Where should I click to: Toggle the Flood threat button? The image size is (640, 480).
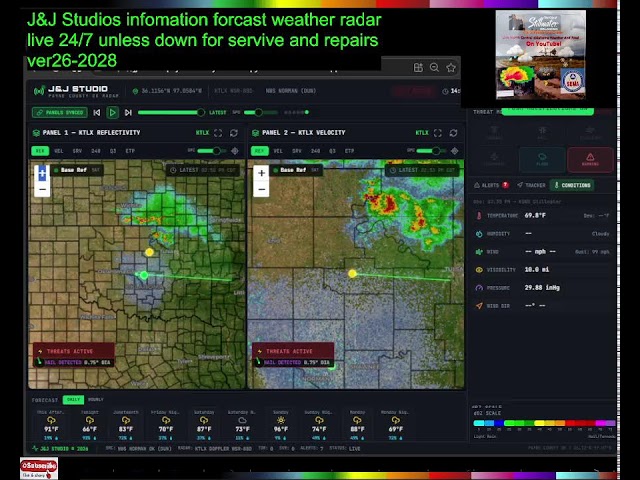(542, 159)
